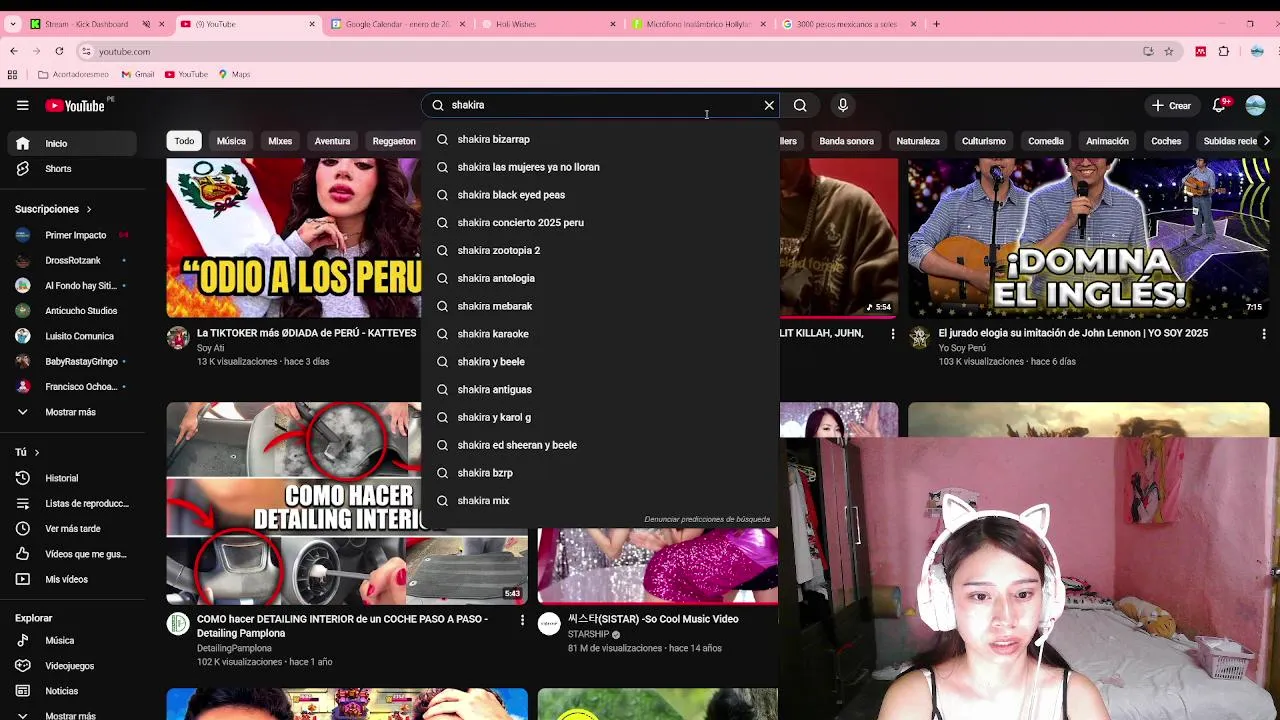Select the Culturismo chip
Viewport: 1280px width, 720px height.
tap(984, 141)
